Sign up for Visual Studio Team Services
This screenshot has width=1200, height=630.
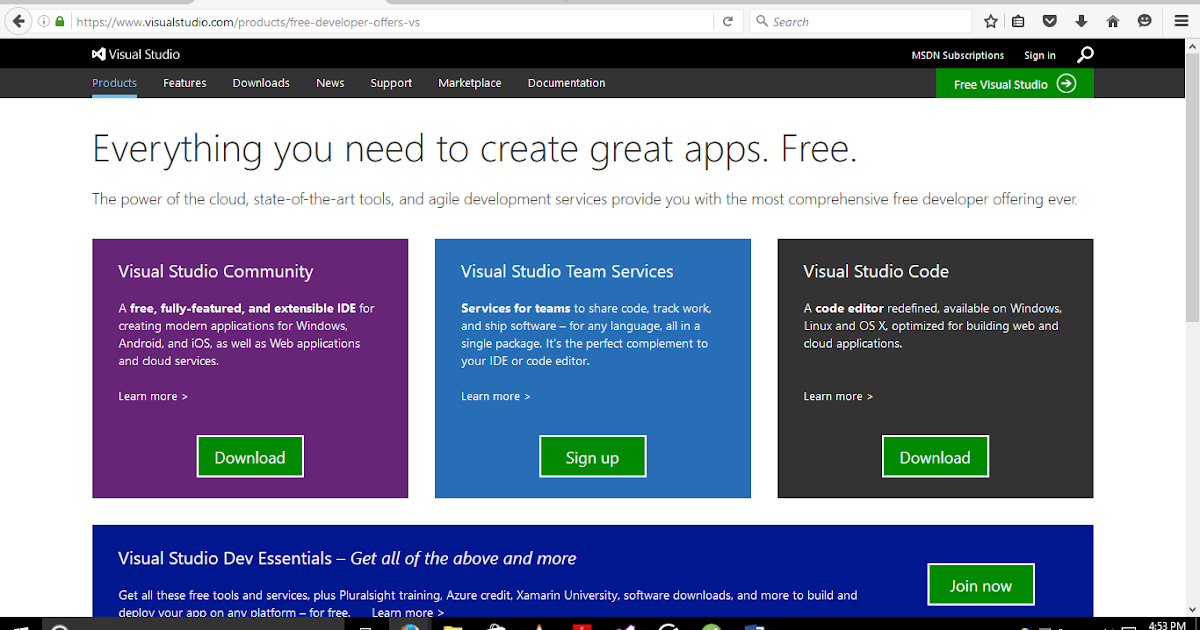click(x=592, y=456)
